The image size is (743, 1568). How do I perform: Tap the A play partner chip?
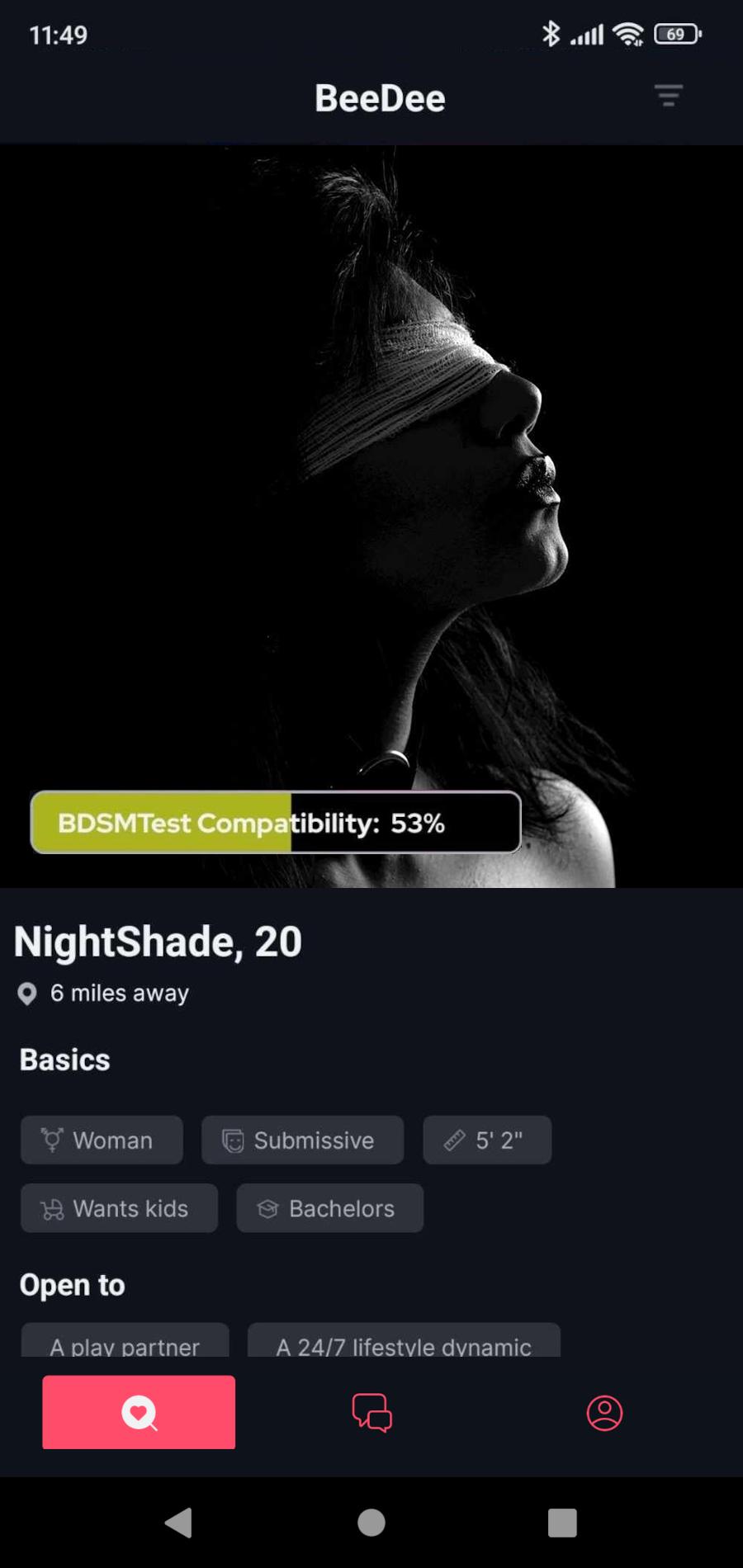(125, 1340)
